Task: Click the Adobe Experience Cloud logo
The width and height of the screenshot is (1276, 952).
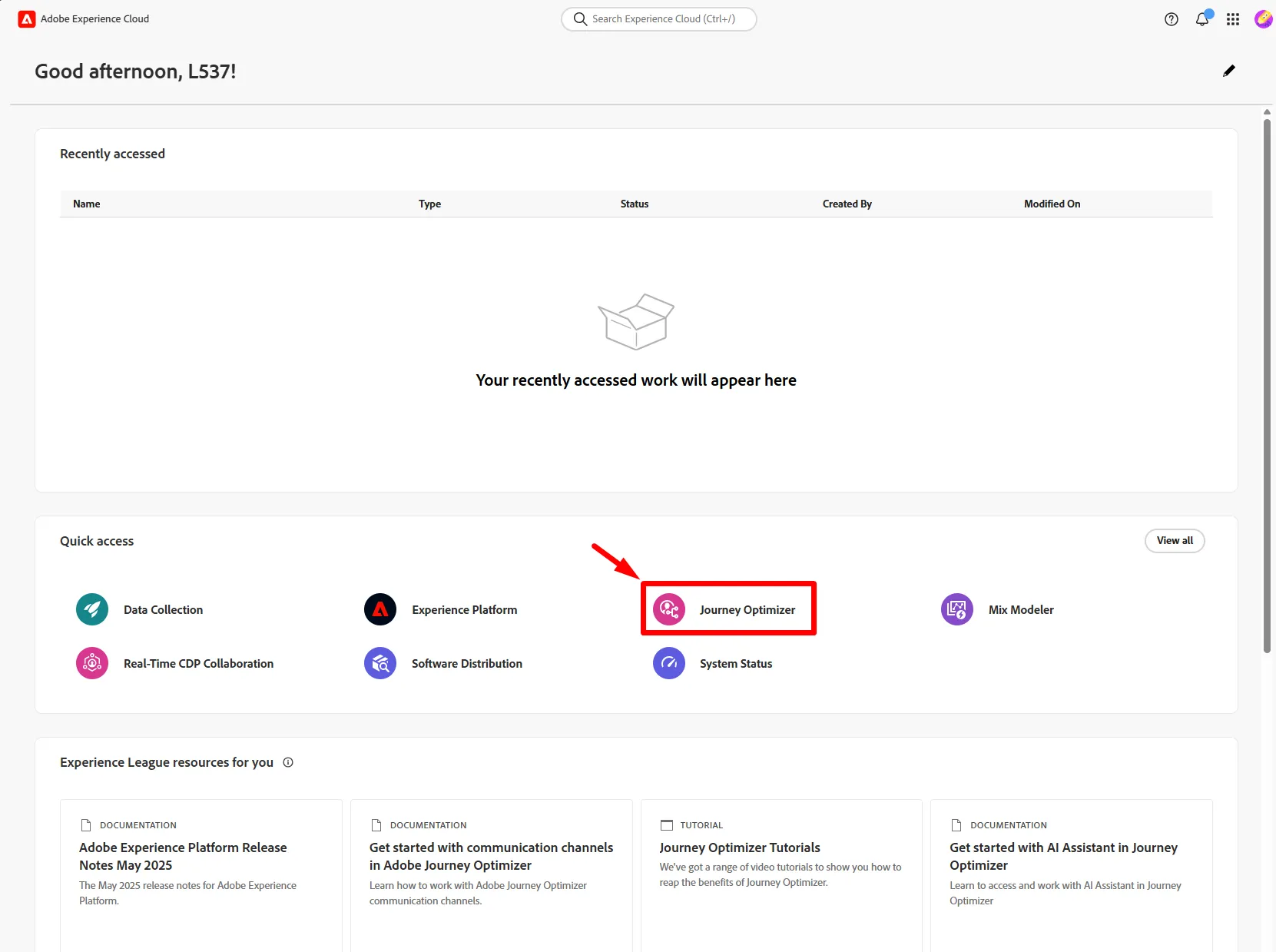Action: 27,19
